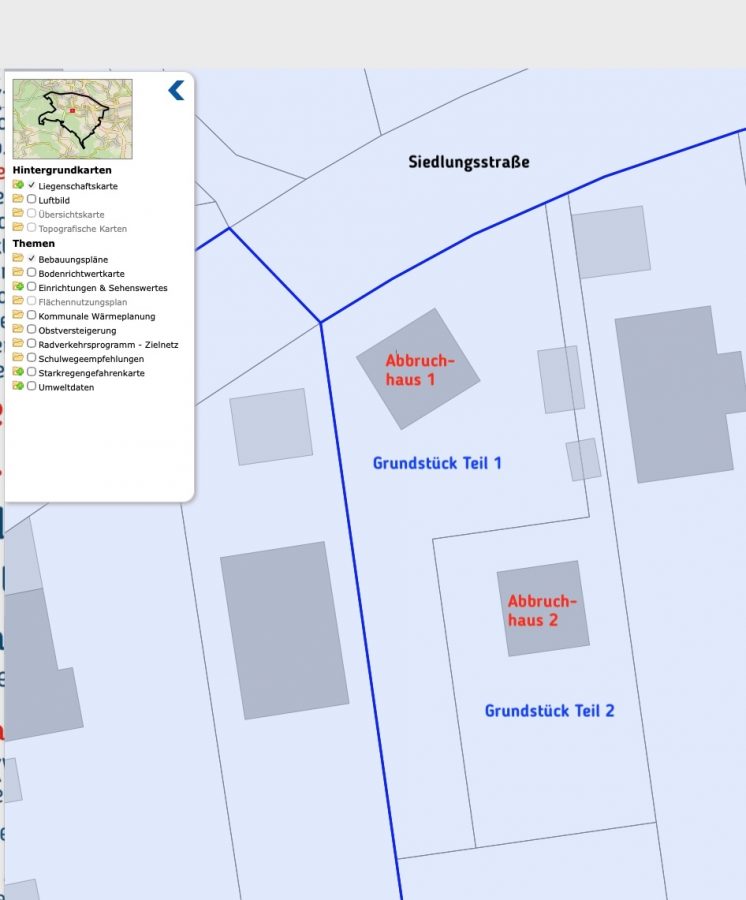Collapse the layer panel with the blue chevron
746x900 pixels.
176,90
